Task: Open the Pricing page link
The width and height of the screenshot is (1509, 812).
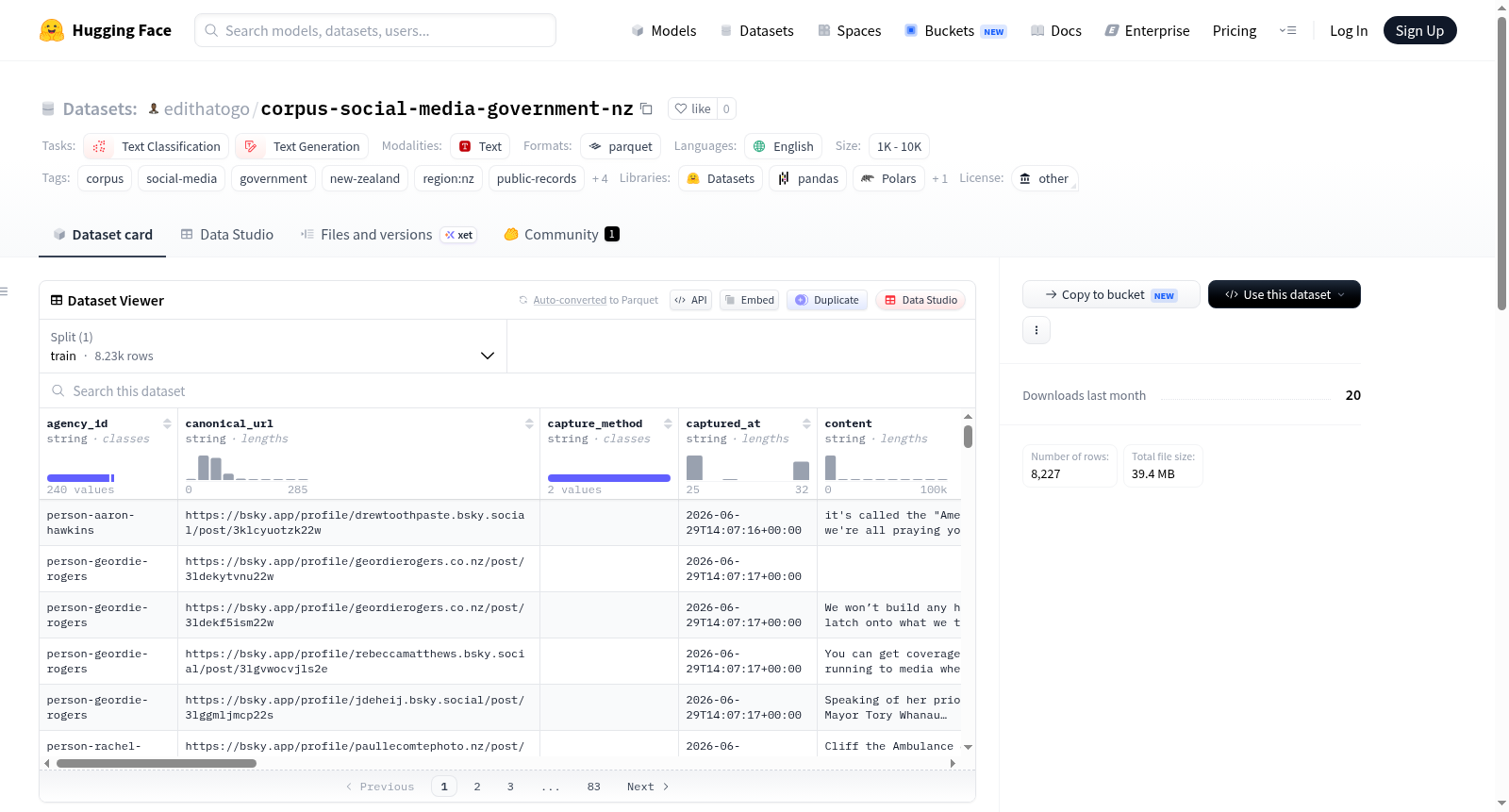Action: (x=1235, y=30)
